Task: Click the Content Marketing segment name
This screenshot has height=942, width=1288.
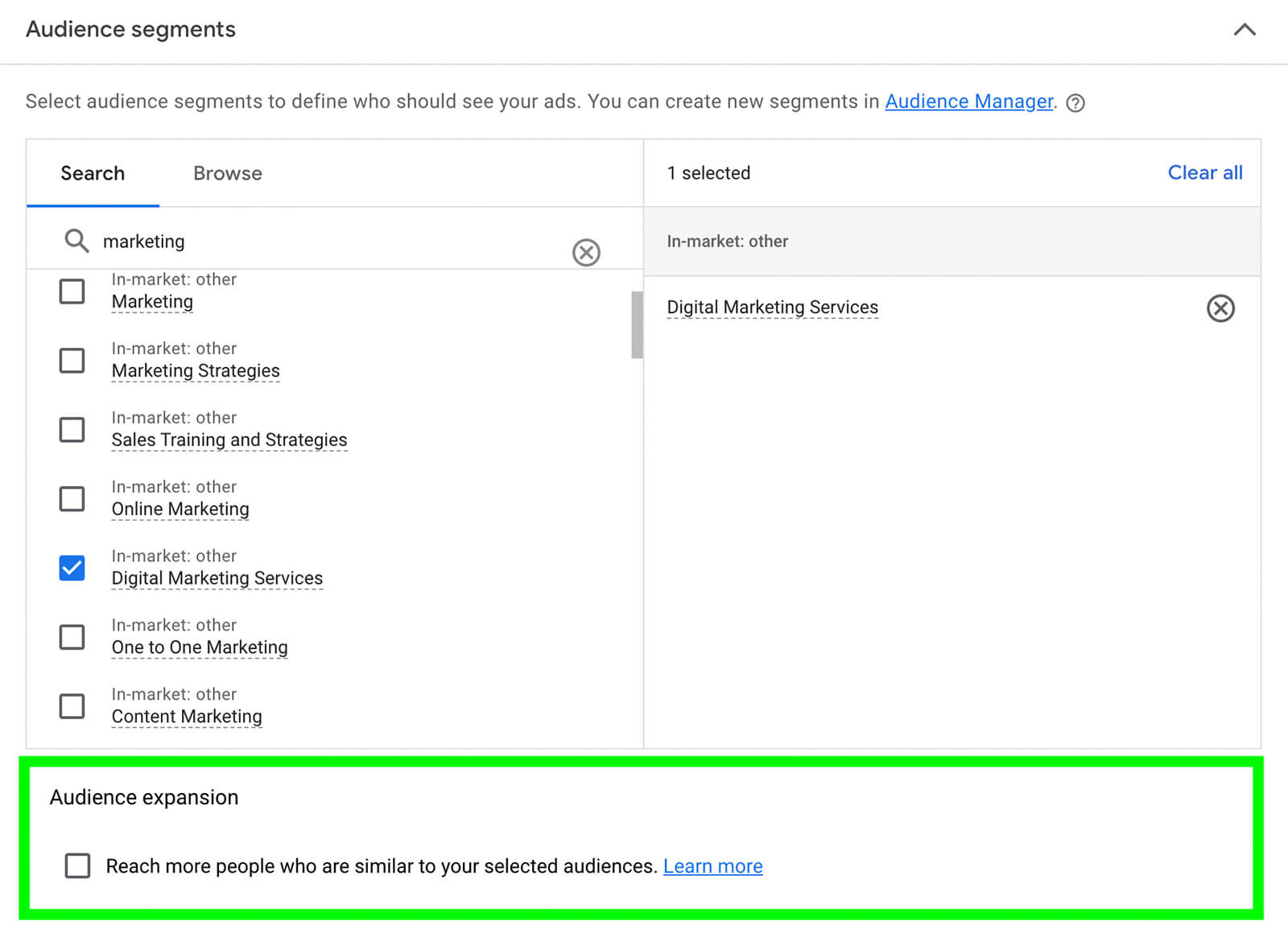Action: [187, 717]
